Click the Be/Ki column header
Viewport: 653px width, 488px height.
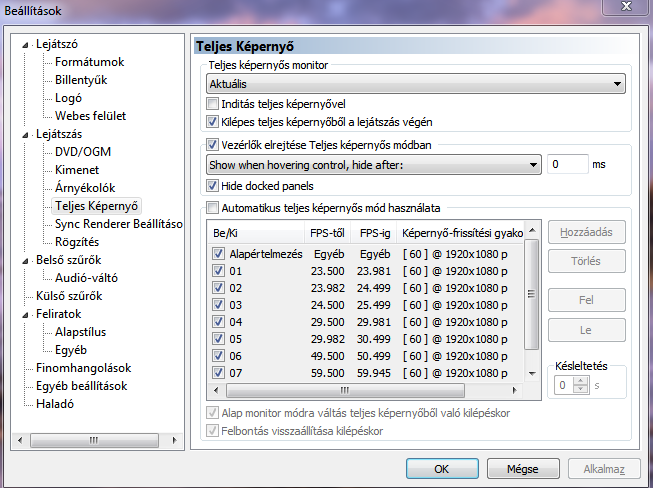point(256,233)
